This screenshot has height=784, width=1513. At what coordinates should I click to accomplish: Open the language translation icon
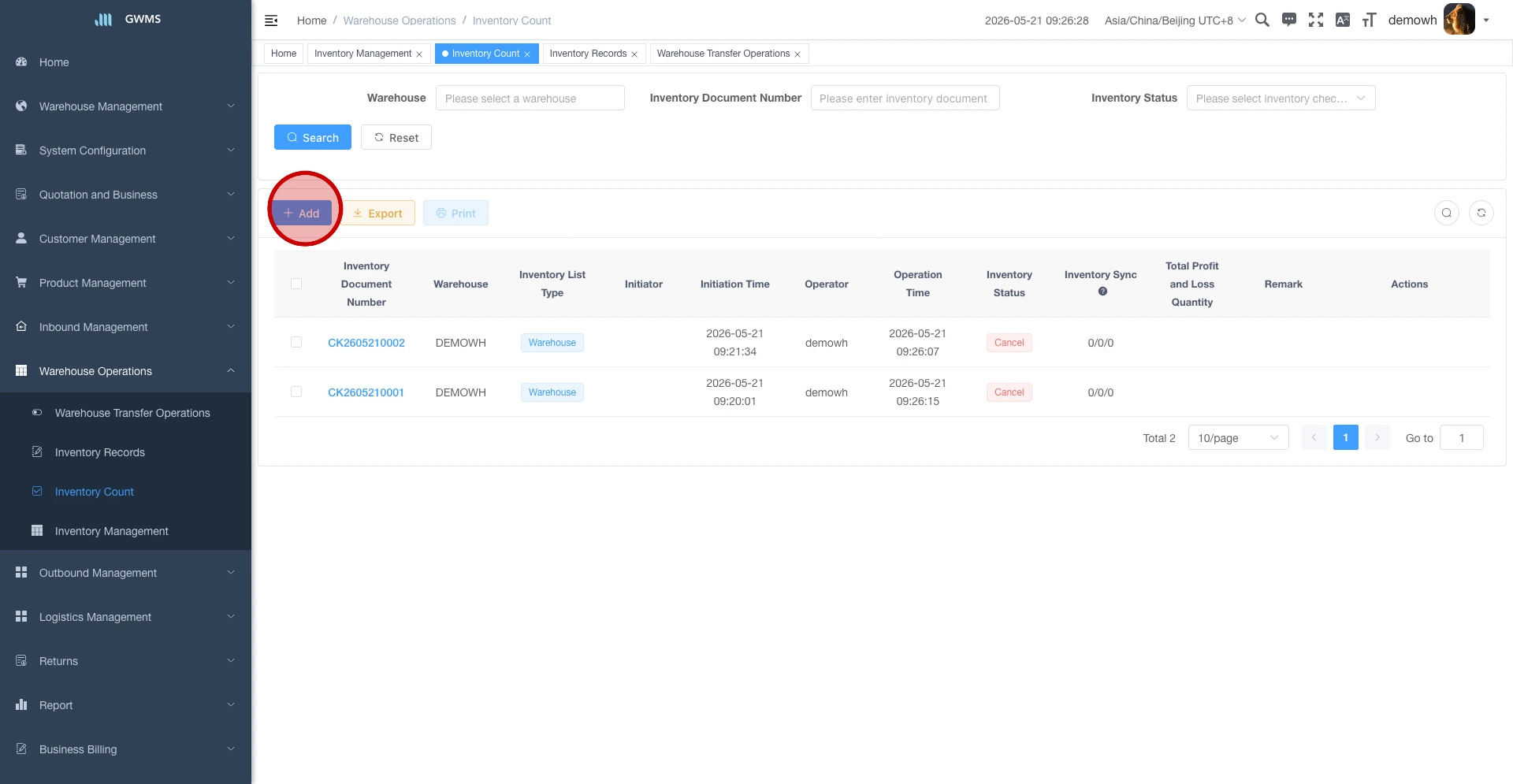click(1343, 20)
